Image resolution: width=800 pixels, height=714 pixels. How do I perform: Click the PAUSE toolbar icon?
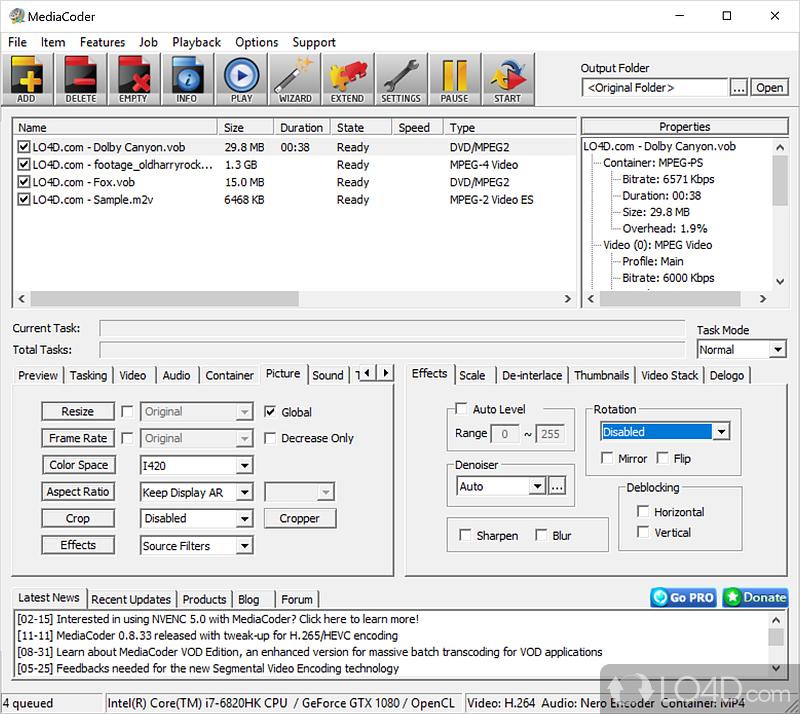pyautogui.click(x=454, y=79)
